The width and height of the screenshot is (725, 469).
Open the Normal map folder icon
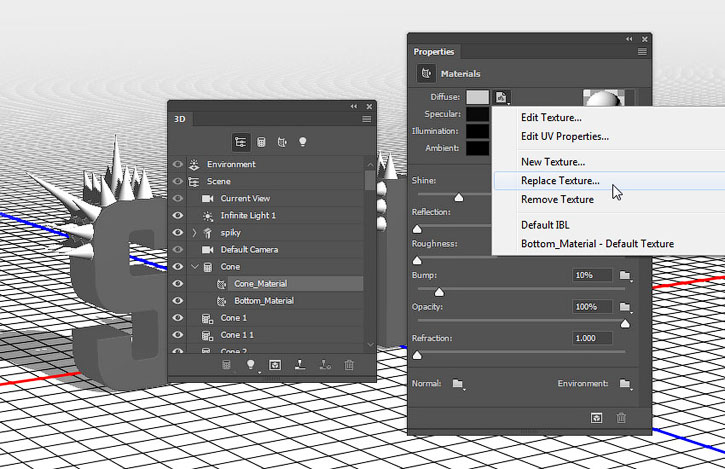click(458, 383)
